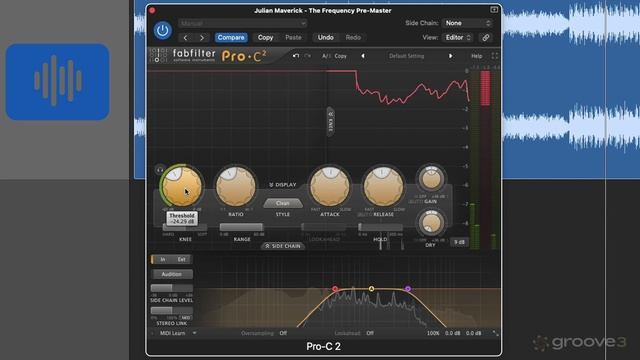Screen dimensions: 640x360
Task: Click the window expand icon in title bar
Action: coord(494,10)
